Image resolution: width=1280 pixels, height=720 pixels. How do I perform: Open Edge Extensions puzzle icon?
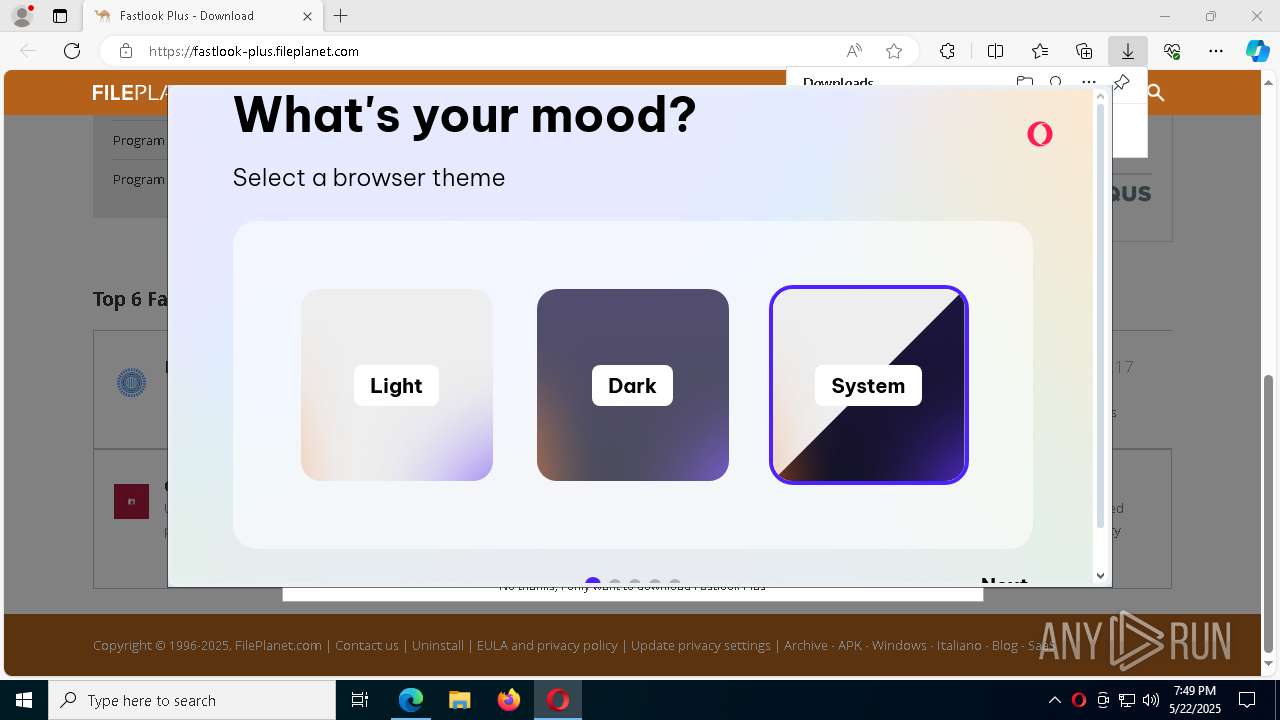947,51
